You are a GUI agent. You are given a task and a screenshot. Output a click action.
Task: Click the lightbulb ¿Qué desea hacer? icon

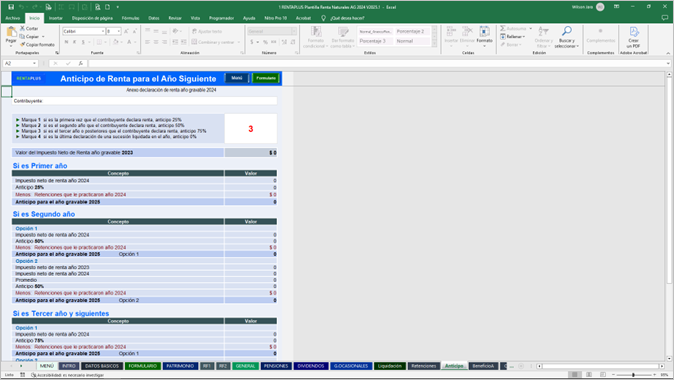click(324, 18)
